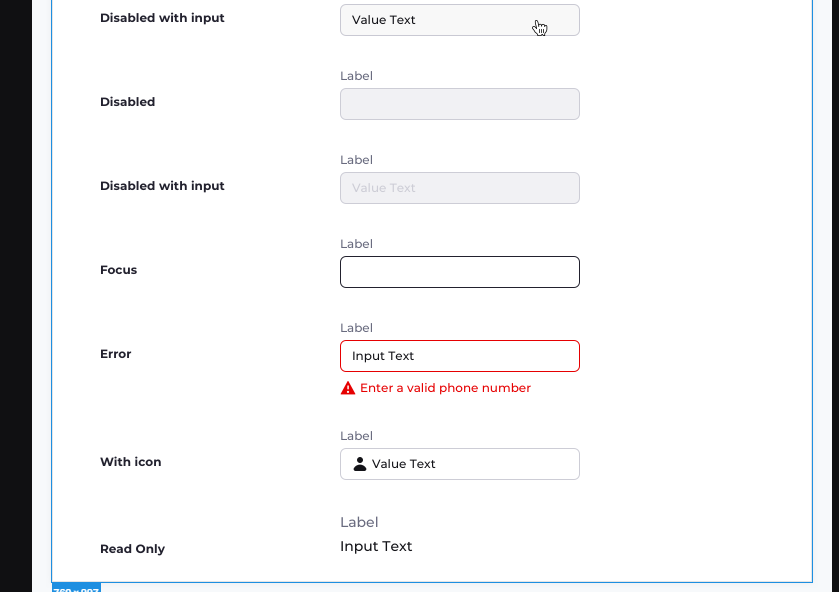Viewport: 839px width, 592px height.
Task: Click the topmost Value Text input box
Action: coord(459,19)
